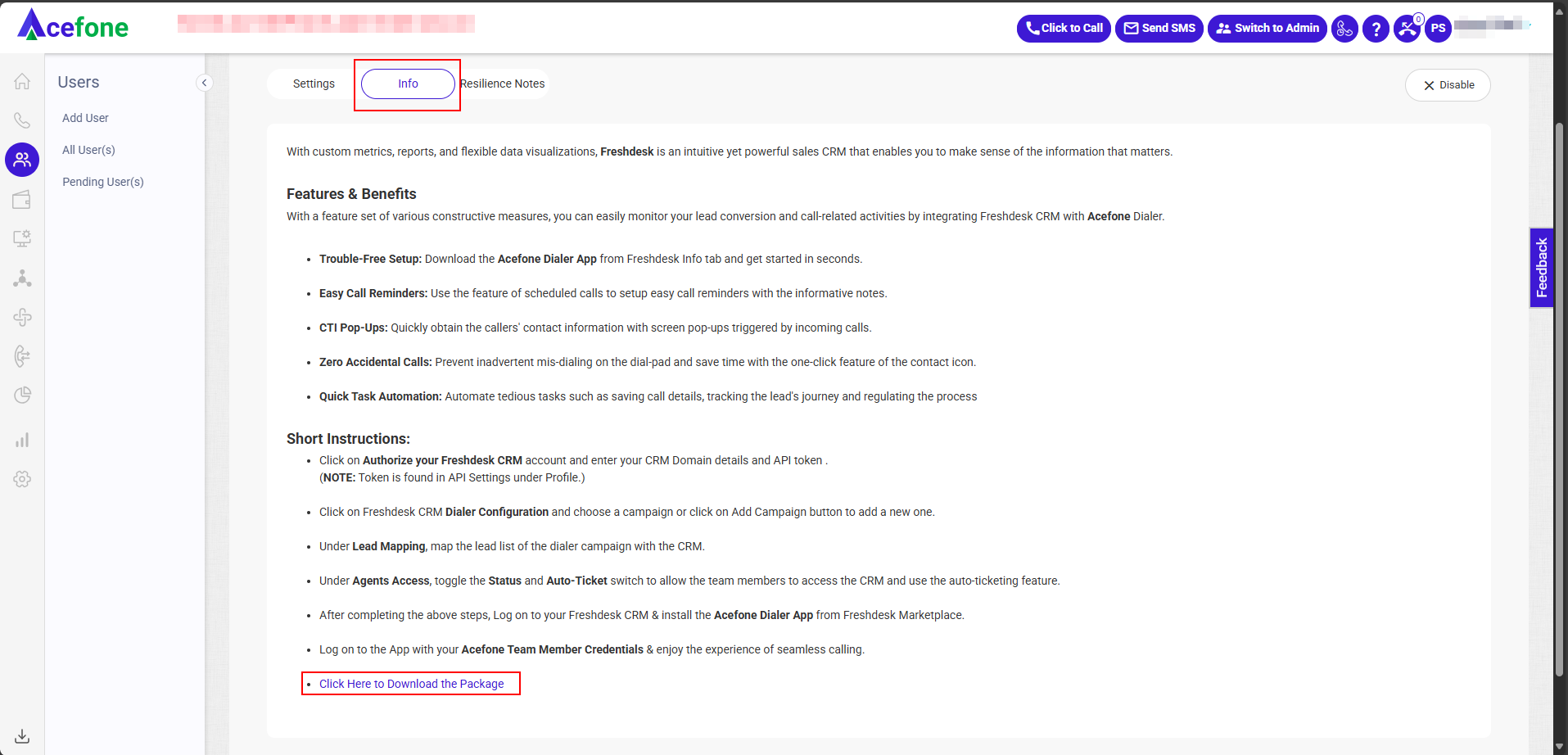
Task: Click Switch to Admin button
Action: 1268,29
